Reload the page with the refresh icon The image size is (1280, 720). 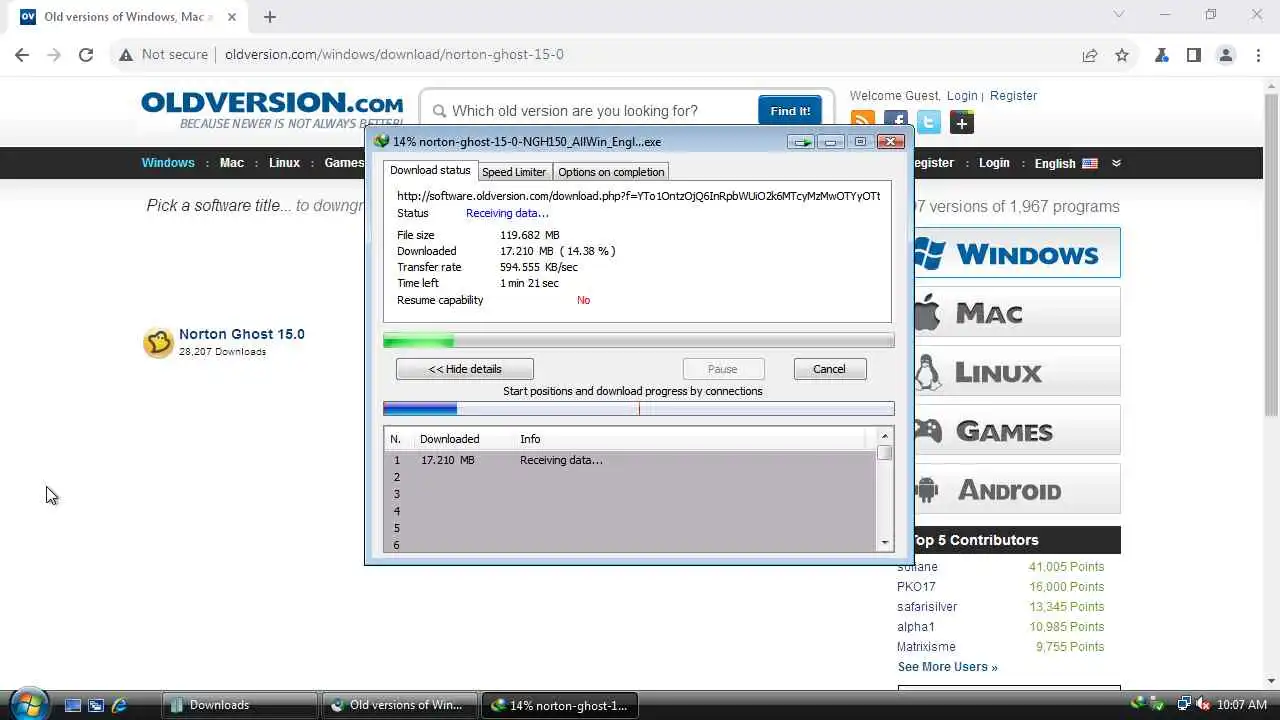pos(86,55)
